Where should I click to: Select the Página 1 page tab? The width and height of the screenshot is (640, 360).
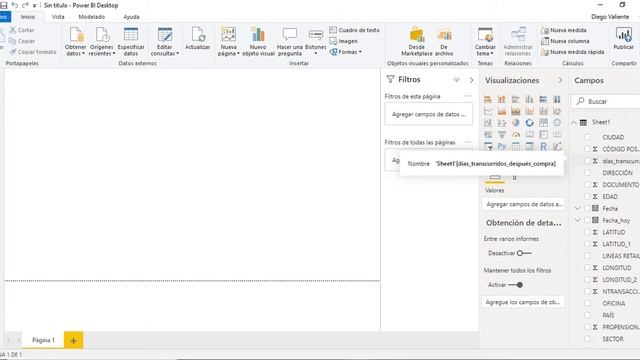click(x=43, y=340)
